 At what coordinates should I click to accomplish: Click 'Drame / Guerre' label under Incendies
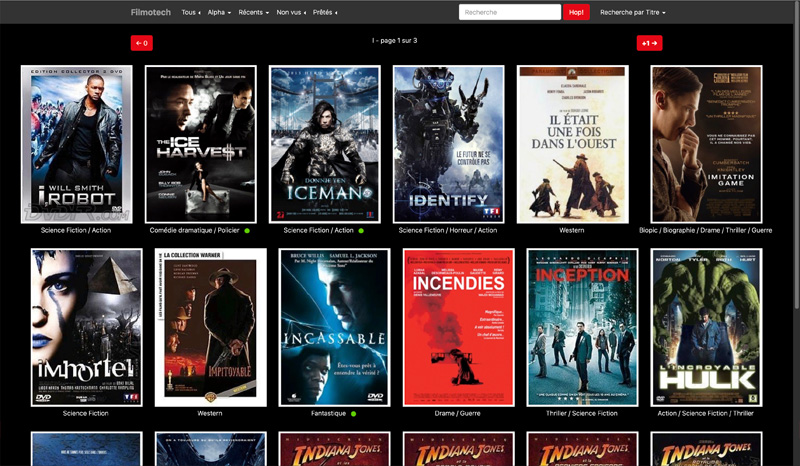(458, 413)
